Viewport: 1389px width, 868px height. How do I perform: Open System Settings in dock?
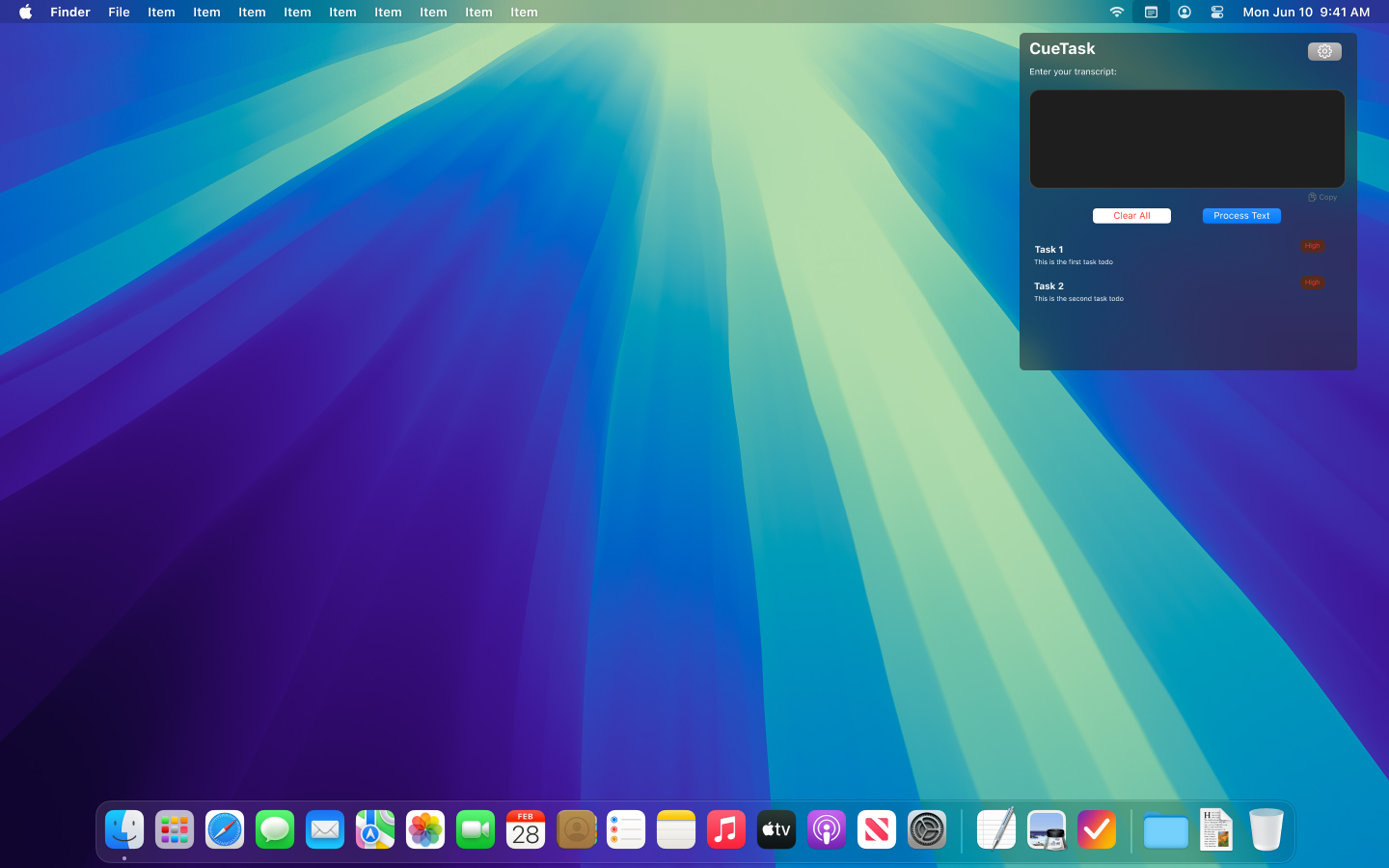927,829
